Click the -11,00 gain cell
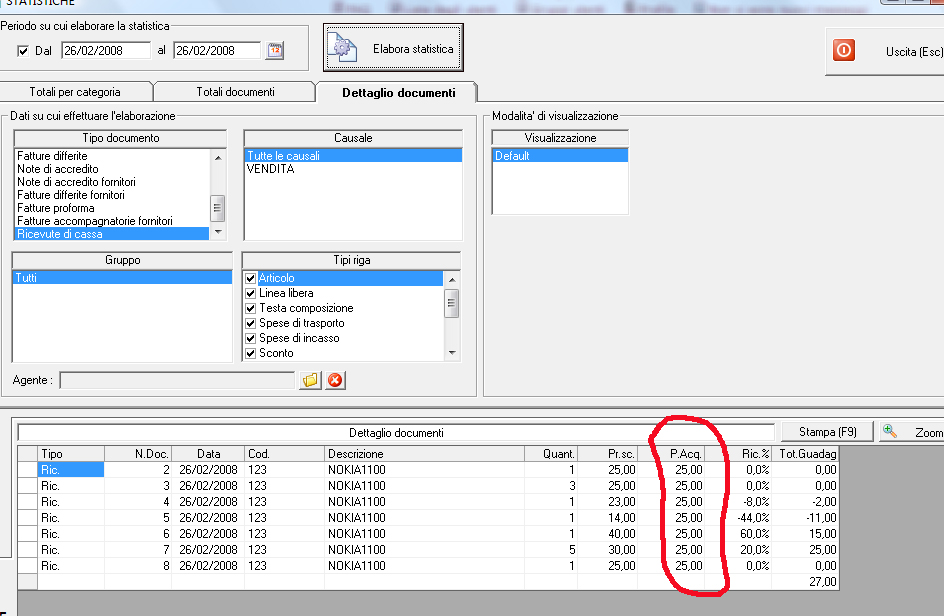 pos(805,518)
